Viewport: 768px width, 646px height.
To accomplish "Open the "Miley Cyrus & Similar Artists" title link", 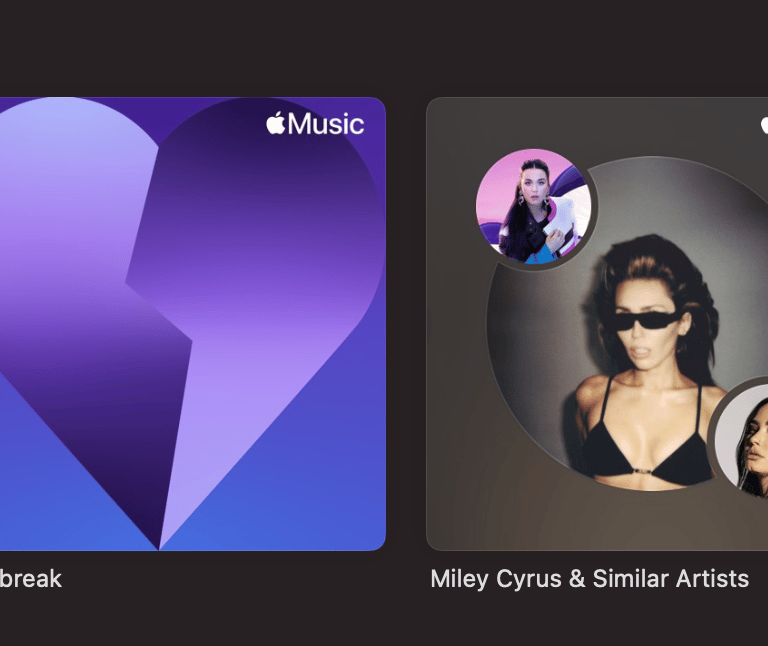I will (590, 579).
